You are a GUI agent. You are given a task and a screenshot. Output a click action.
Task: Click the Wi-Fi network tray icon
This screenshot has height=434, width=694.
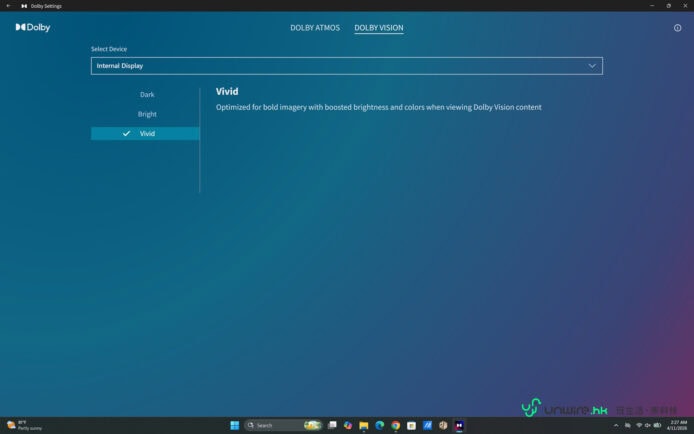tap(639, 426)
